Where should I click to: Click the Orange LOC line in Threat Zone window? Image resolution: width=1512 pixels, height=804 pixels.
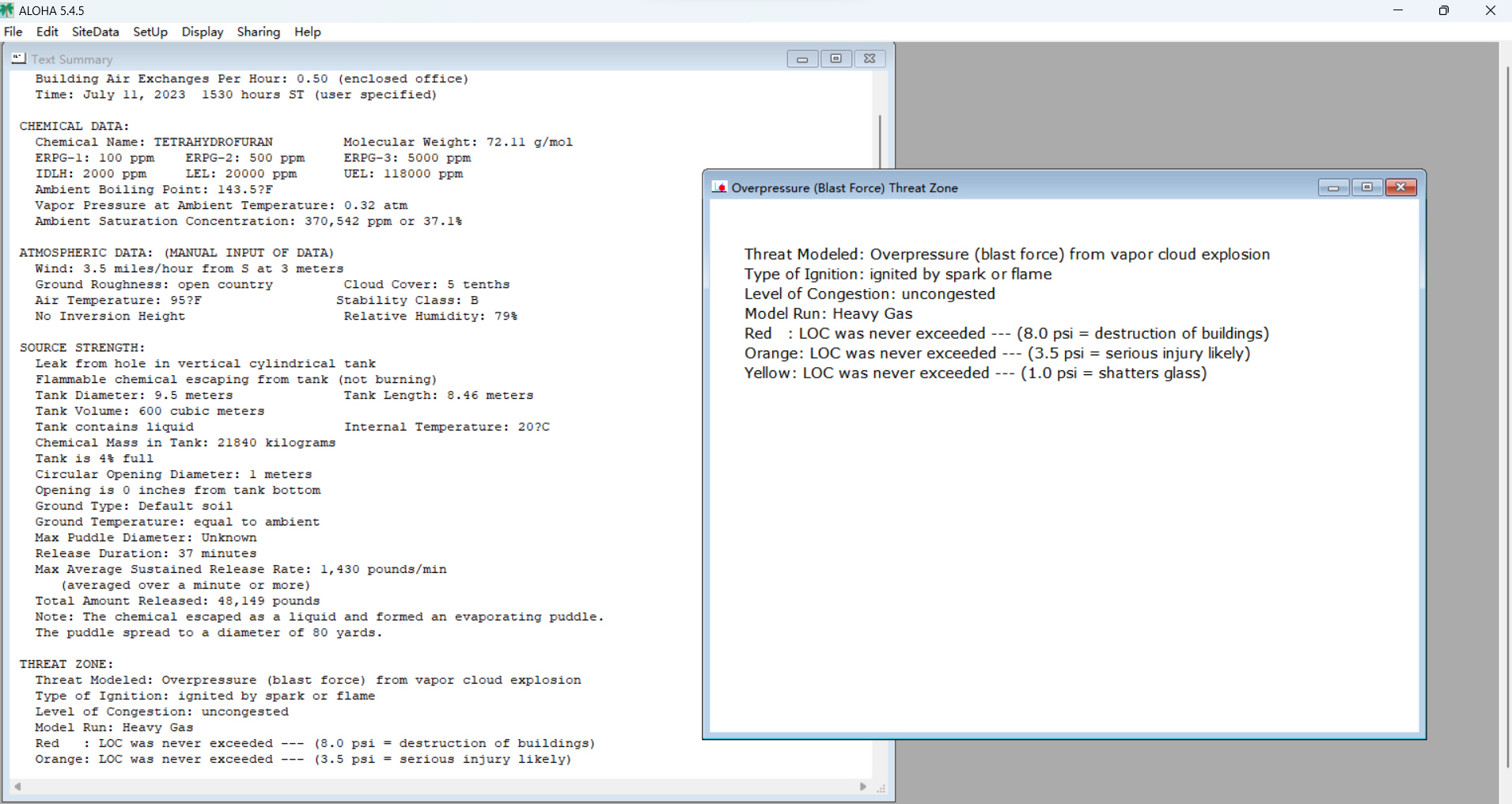(x=997, y=353)
